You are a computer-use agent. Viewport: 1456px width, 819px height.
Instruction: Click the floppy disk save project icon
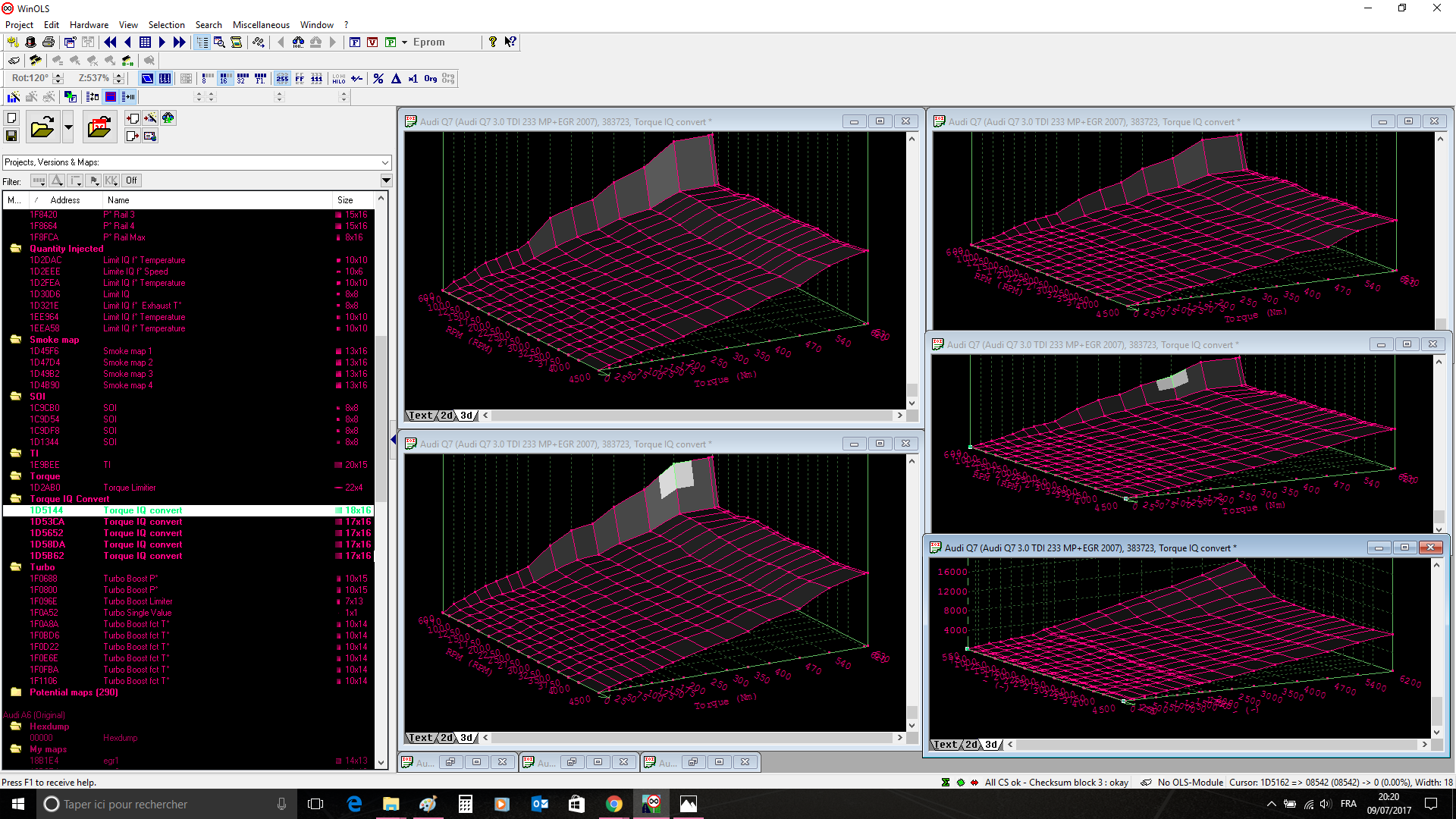(x=11, y=136)
